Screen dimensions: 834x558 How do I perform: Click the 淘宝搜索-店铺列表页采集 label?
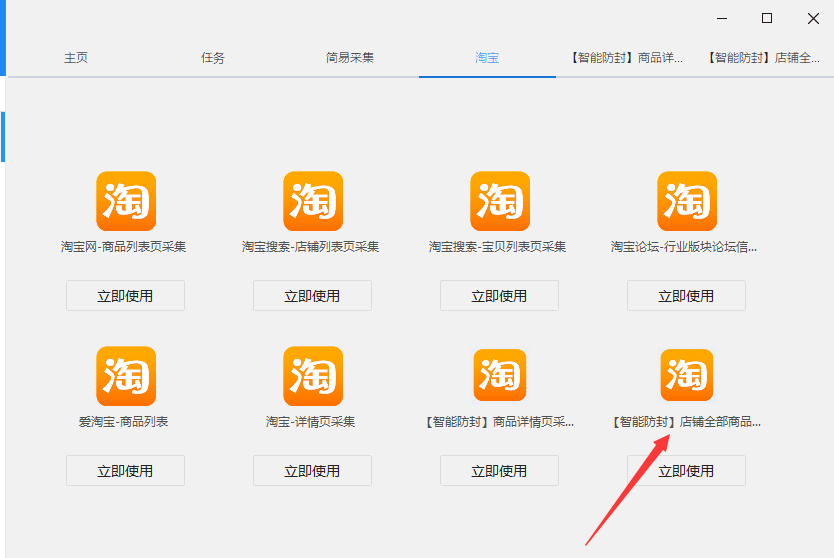311,247
